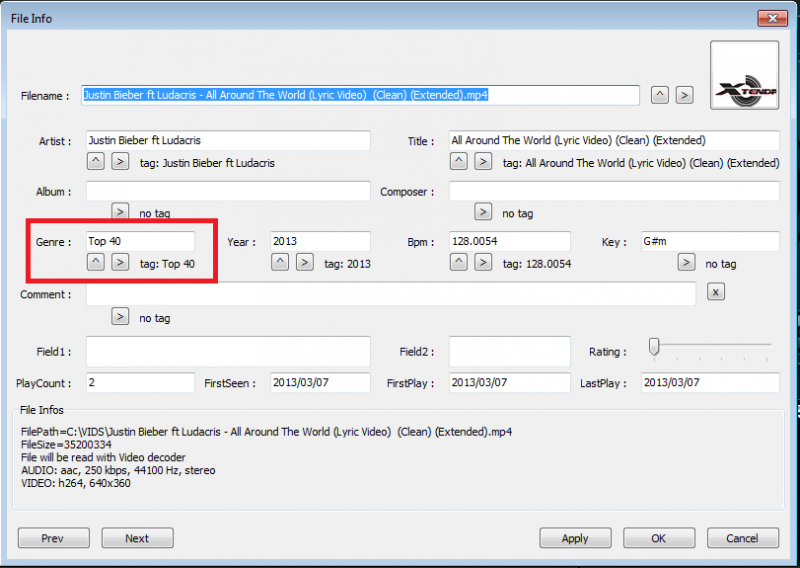Click the right-arrow button under Key field
The height and width of the screenshot is (568, 800).
[686, 262]
